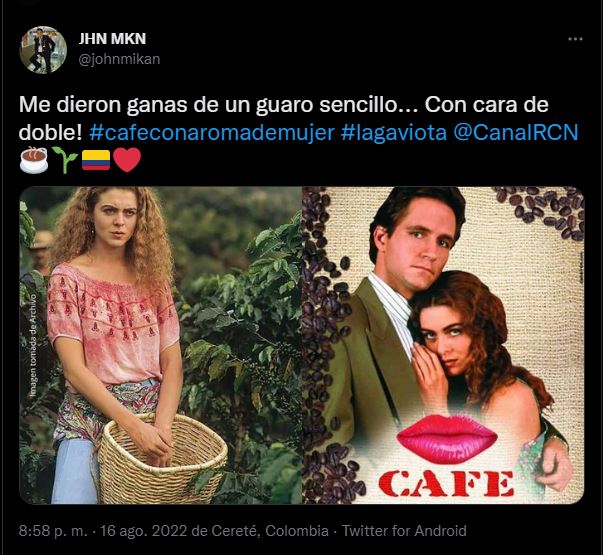
Task: Open the @johnmikan handle
Action: [x=119, y=59]
